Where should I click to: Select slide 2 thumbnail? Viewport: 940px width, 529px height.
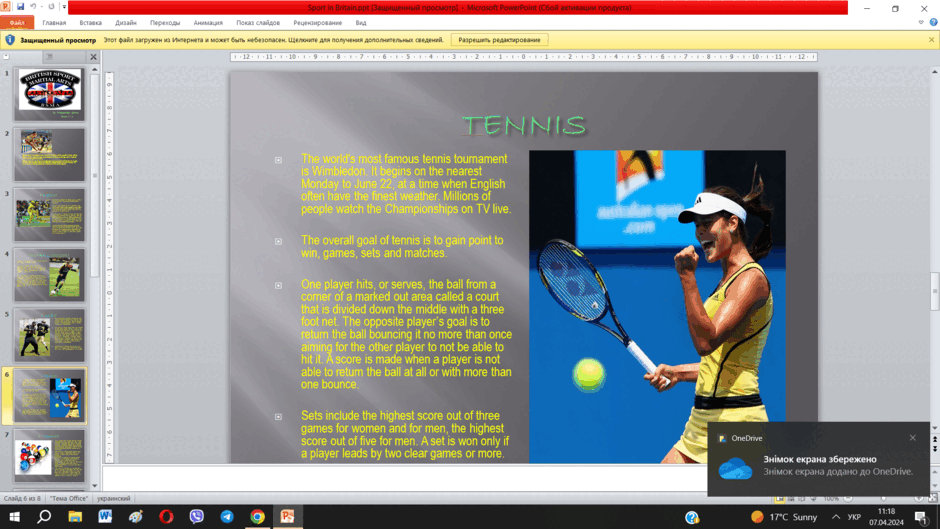tap(50, 155)
